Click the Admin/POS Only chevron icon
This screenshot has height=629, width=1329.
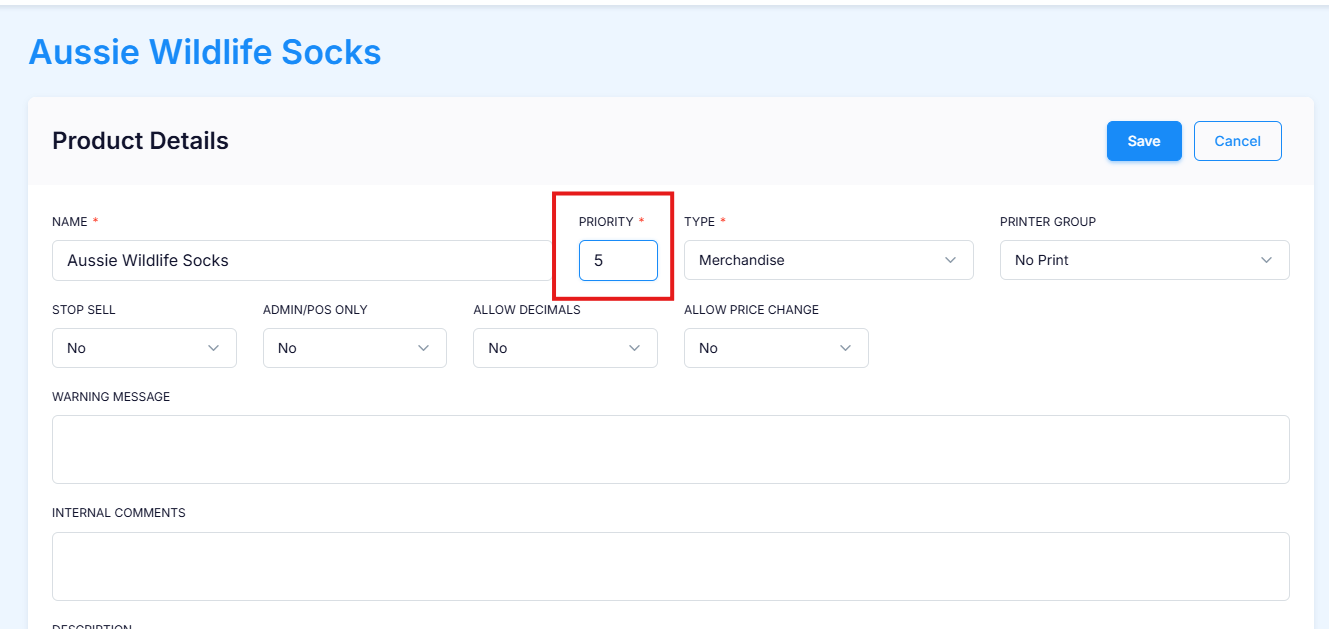click(424, 348)
